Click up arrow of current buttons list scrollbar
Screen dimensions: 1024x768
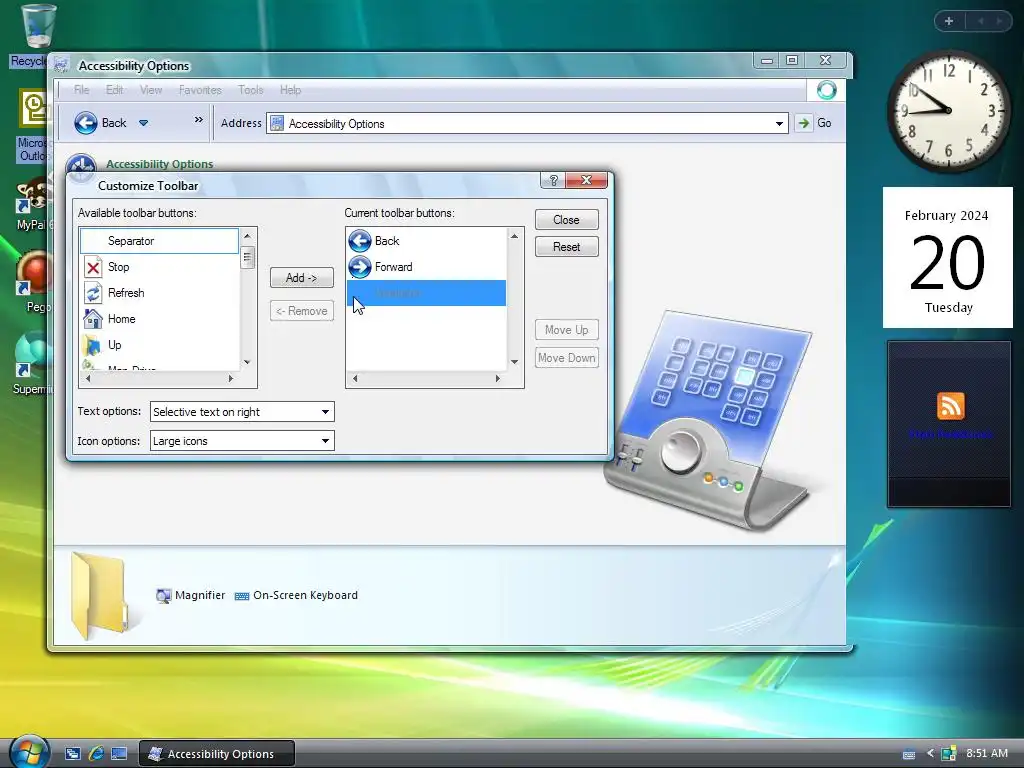point(514,236)
